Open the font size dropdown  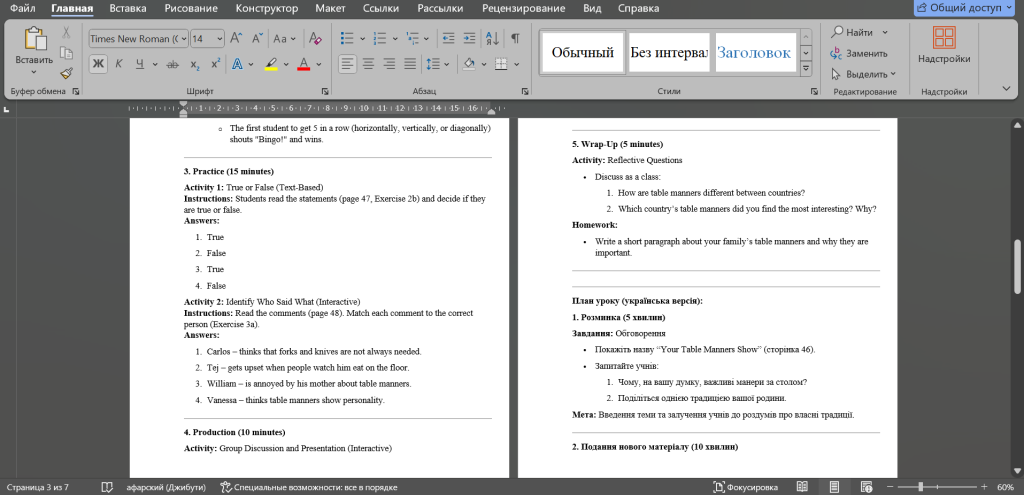pyautogui.click(x=219, y=39)
